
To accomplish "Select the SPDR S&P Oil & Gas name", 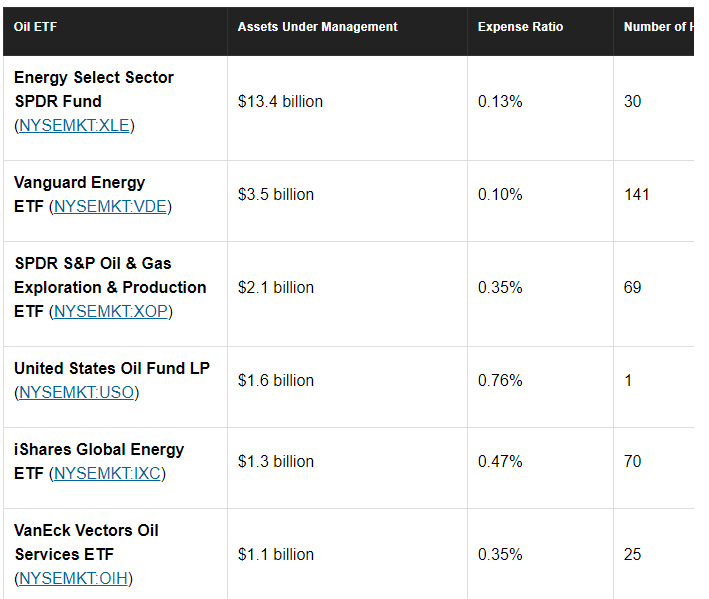I will [110, 287].
